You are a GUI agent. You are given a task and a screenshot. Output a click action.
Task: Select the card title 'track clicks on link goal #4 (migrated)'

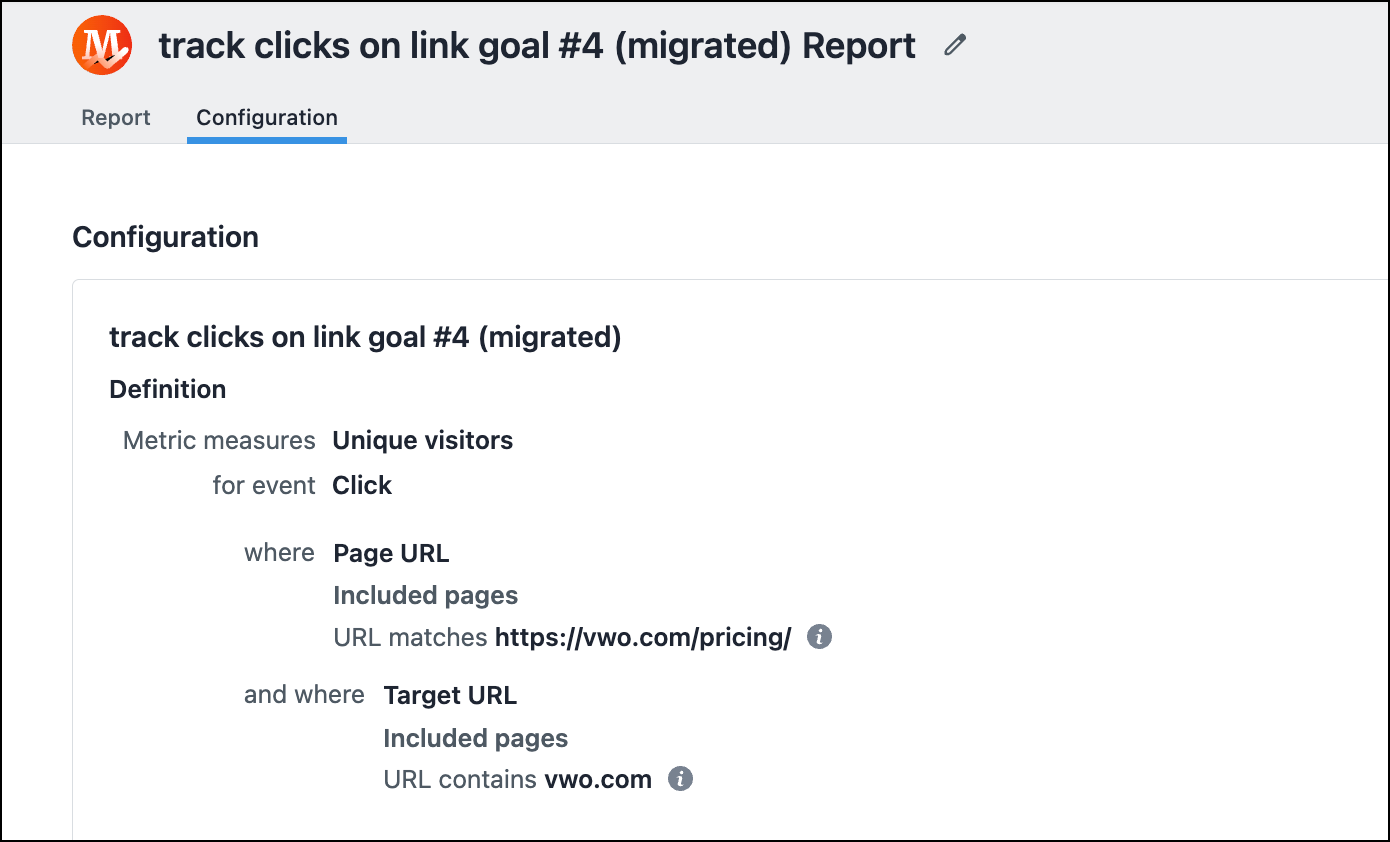[365, 338]
